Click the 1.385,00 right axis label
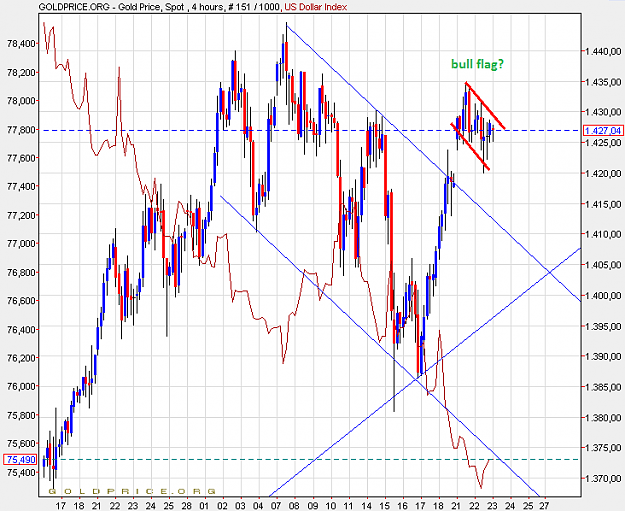625x511 pixels. pos(603,387)
